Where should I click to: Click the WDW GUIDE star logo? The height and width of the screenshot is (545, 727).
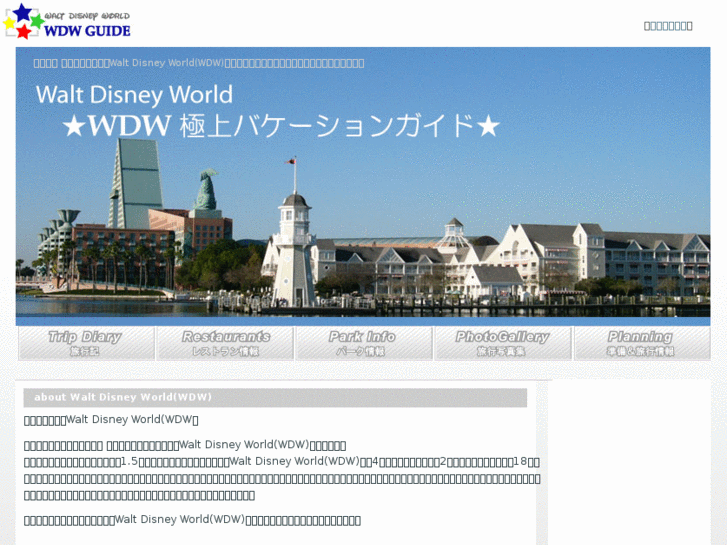tap(68, 21)
